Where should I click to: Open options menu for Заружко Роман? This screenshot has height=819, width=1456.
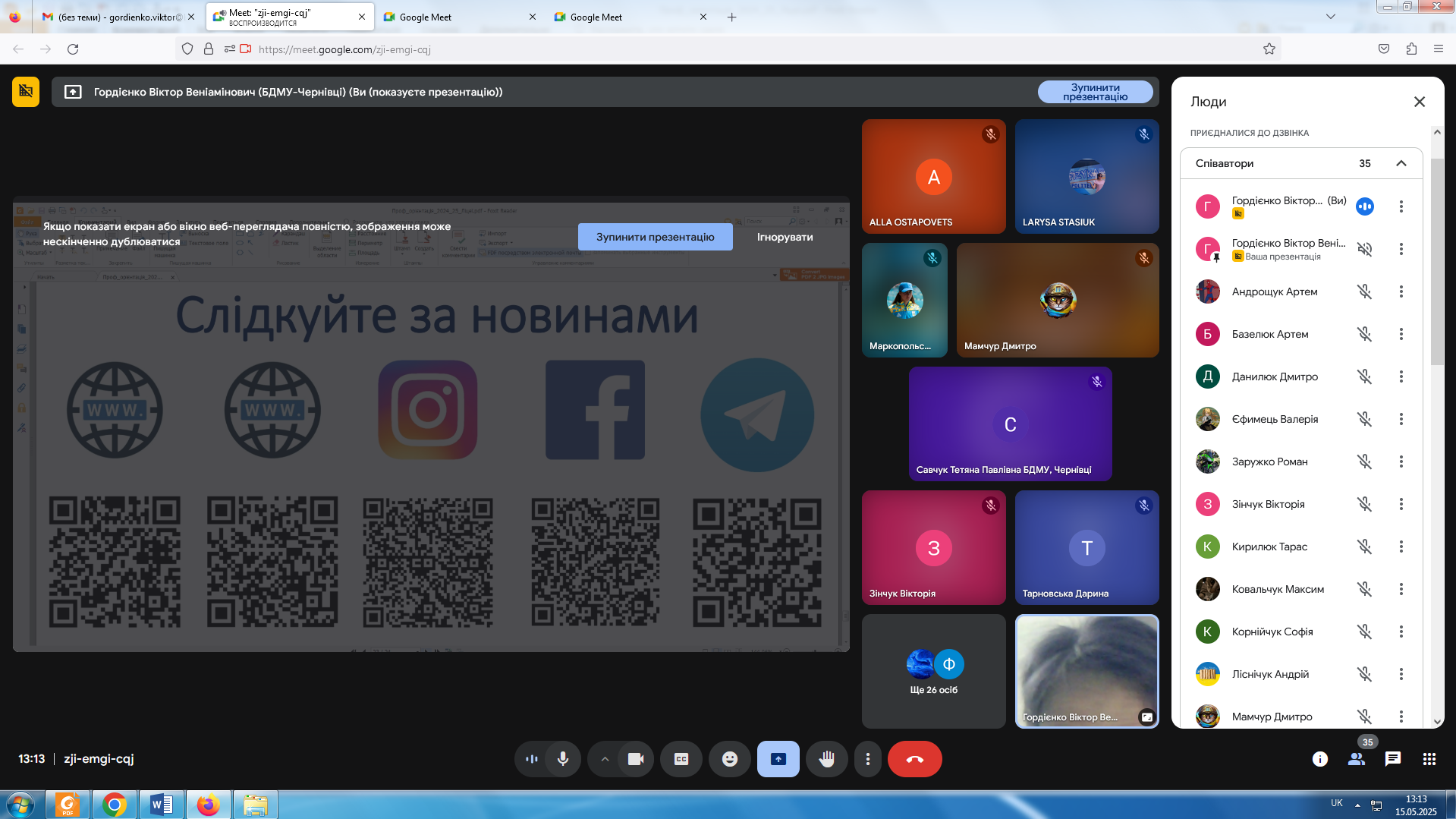click(x=1401, y=461)
